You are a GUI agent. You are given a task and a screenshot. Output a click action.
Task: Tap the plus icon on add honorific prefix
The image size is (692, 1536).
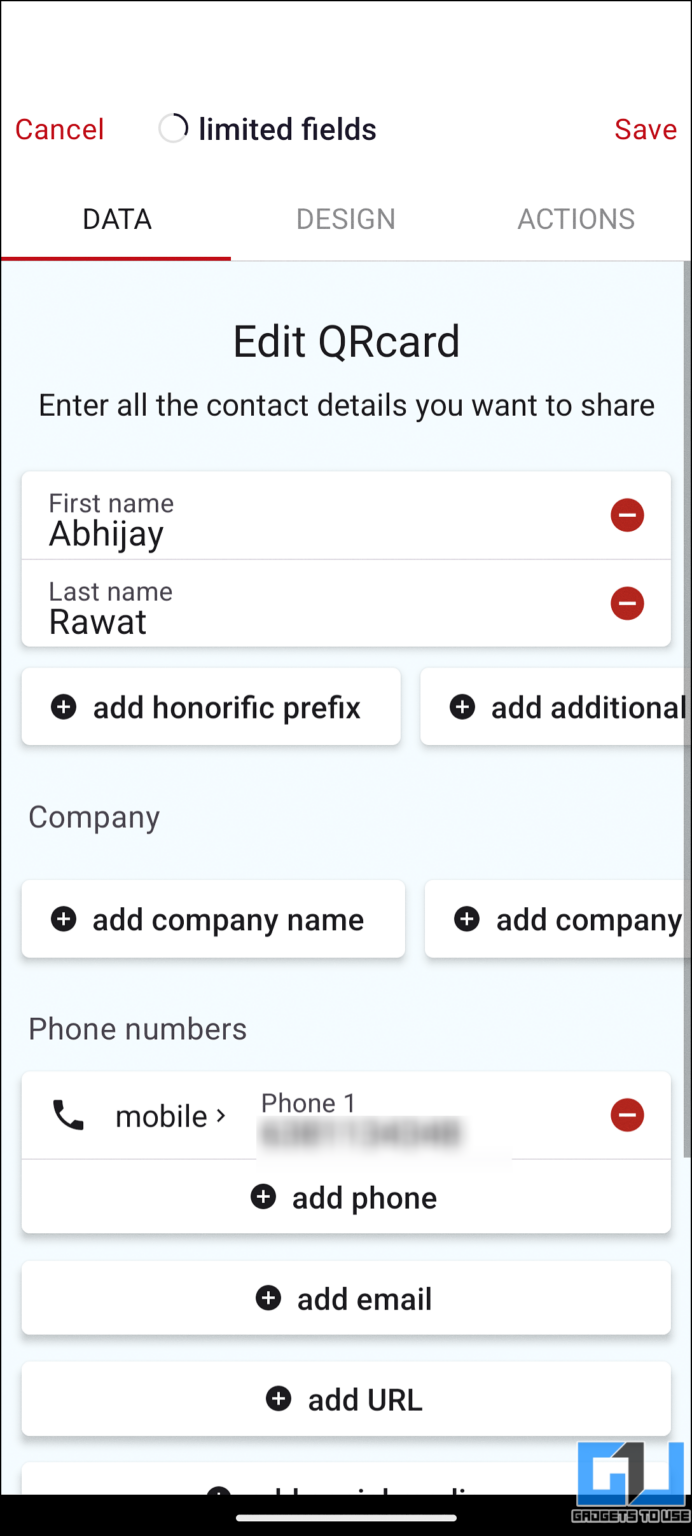[63, 707]
